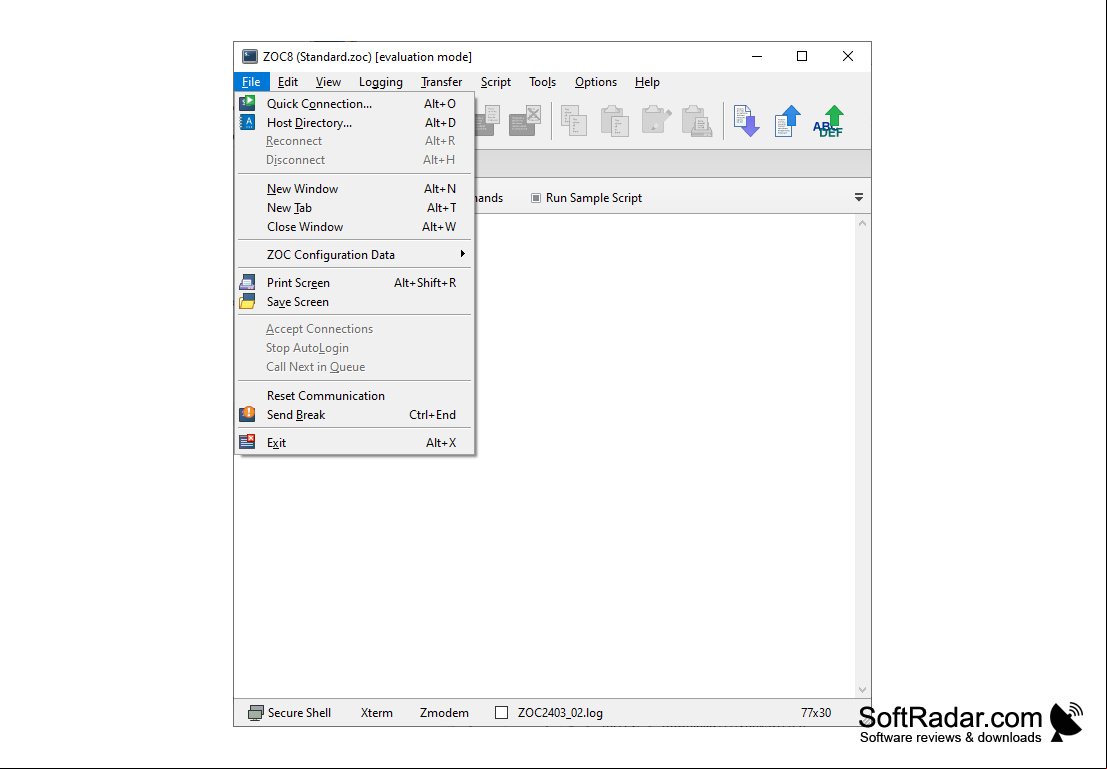This screenshot has height=769, width=1107.
Task: Click the clipboard with pencil toolbar icon
Action: 656,121
